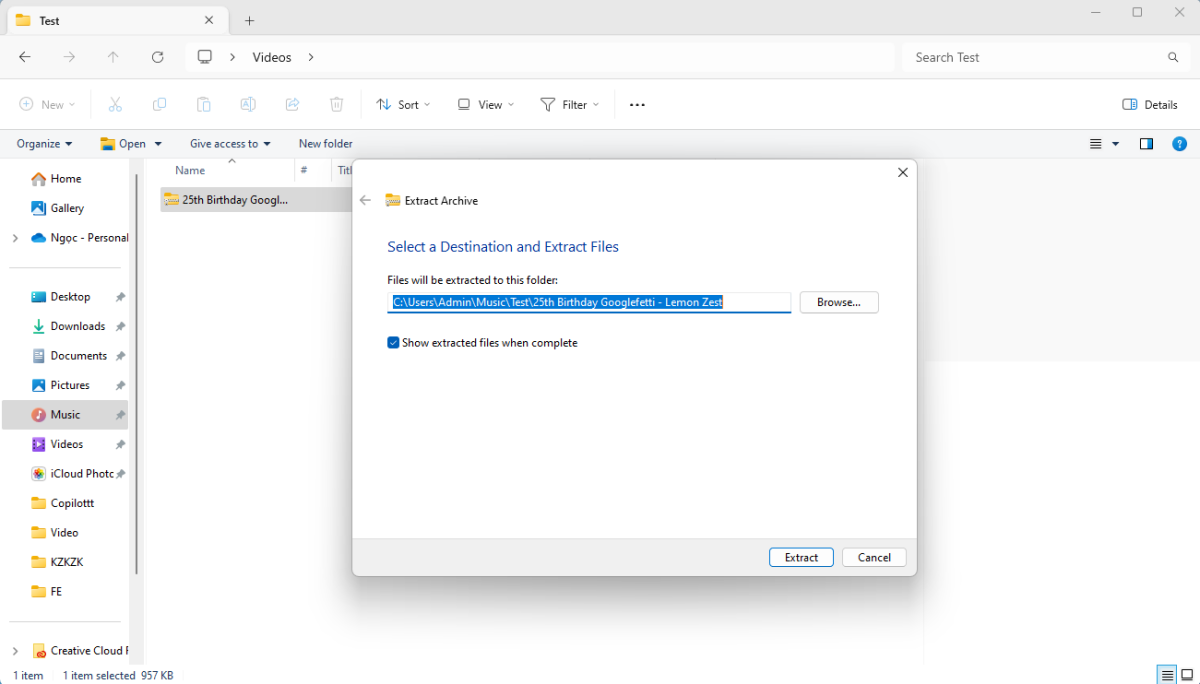Switch to large thumbnails view in status bar
Image resolution: width=1200 pixels, height=684 pixels.
click(x=1187, y=674)
